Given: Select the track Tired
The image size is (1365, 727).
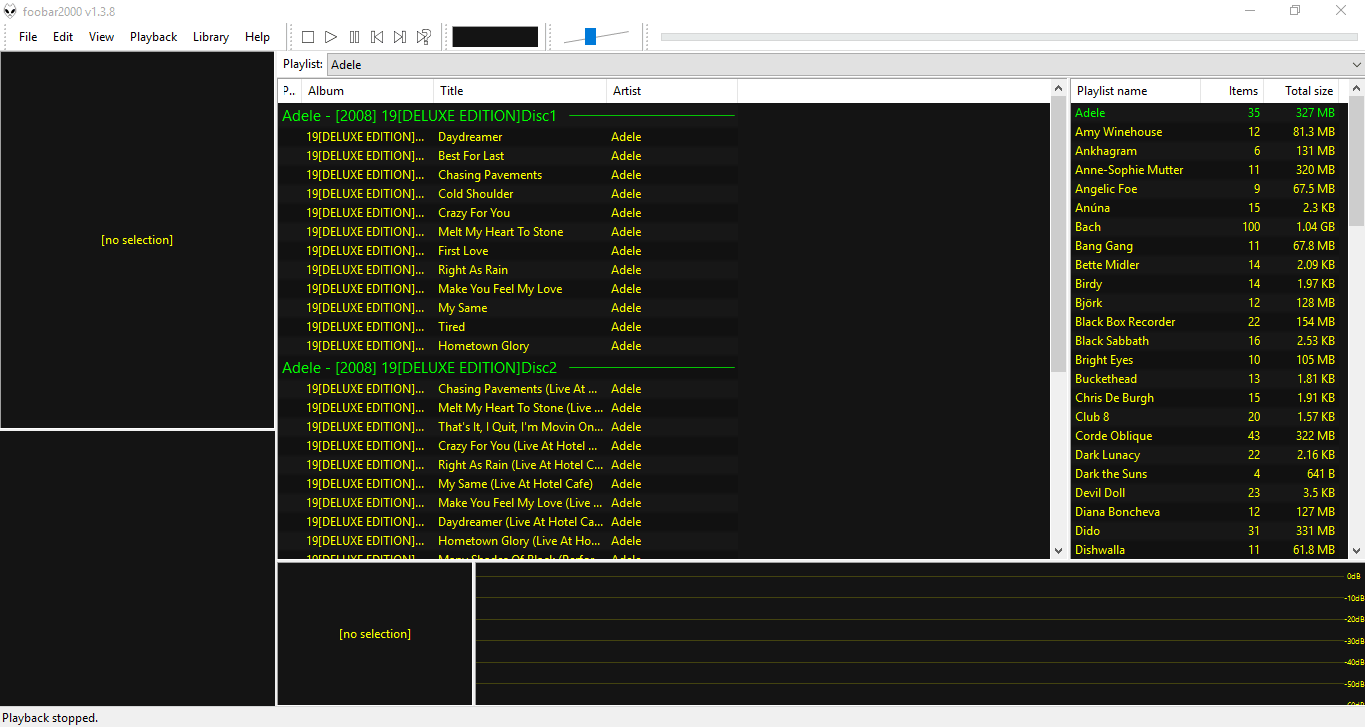Looking at the screenshot, I should [x=508, y=327].
